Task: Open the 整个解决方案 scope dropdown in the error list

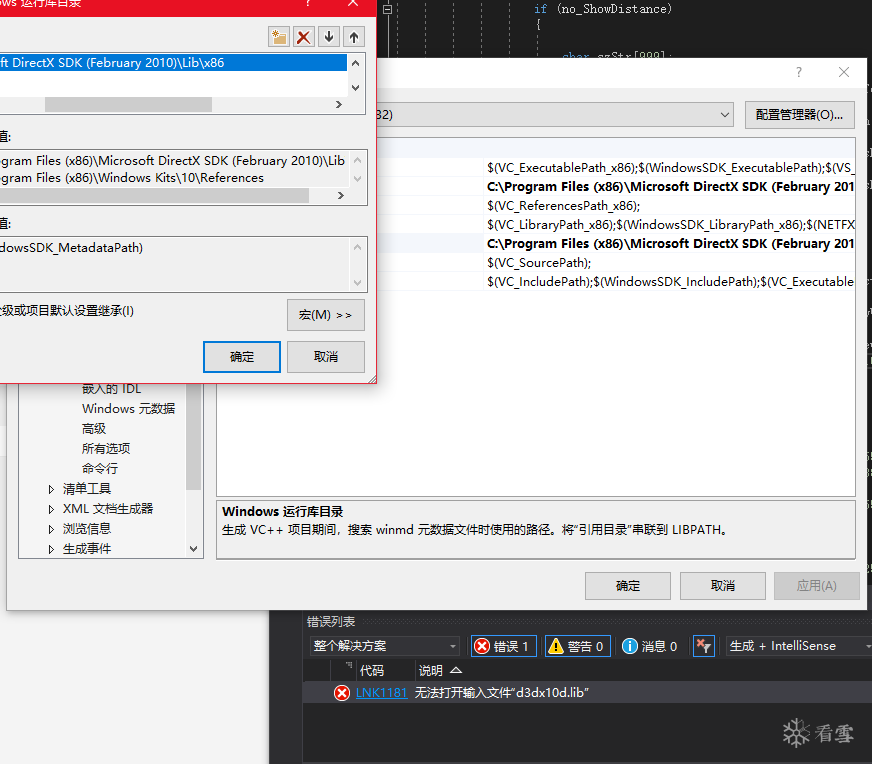Action: coord(384,646)
